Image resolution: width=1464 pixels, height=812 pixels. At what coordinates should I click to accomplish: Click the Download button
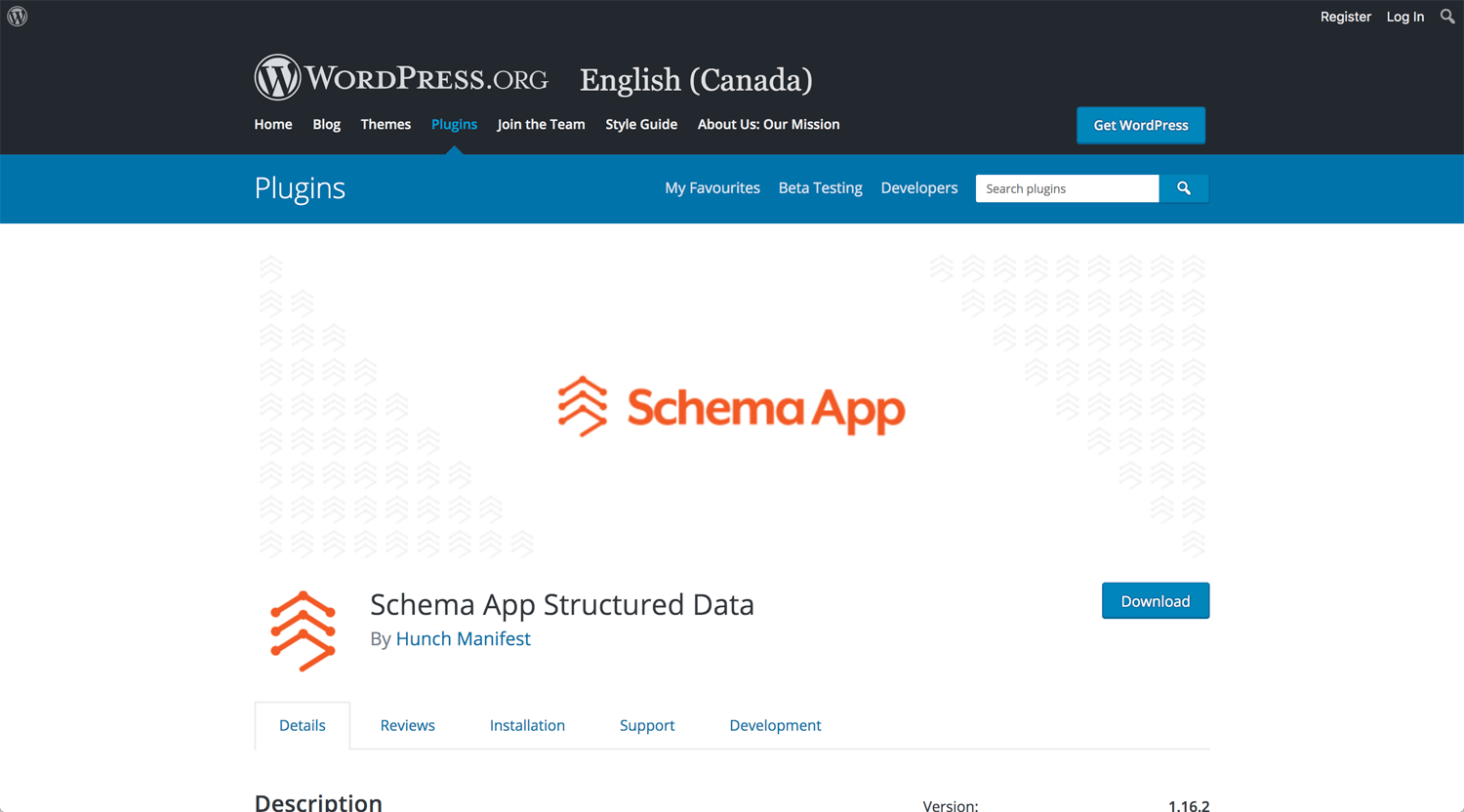point(1156,601)
